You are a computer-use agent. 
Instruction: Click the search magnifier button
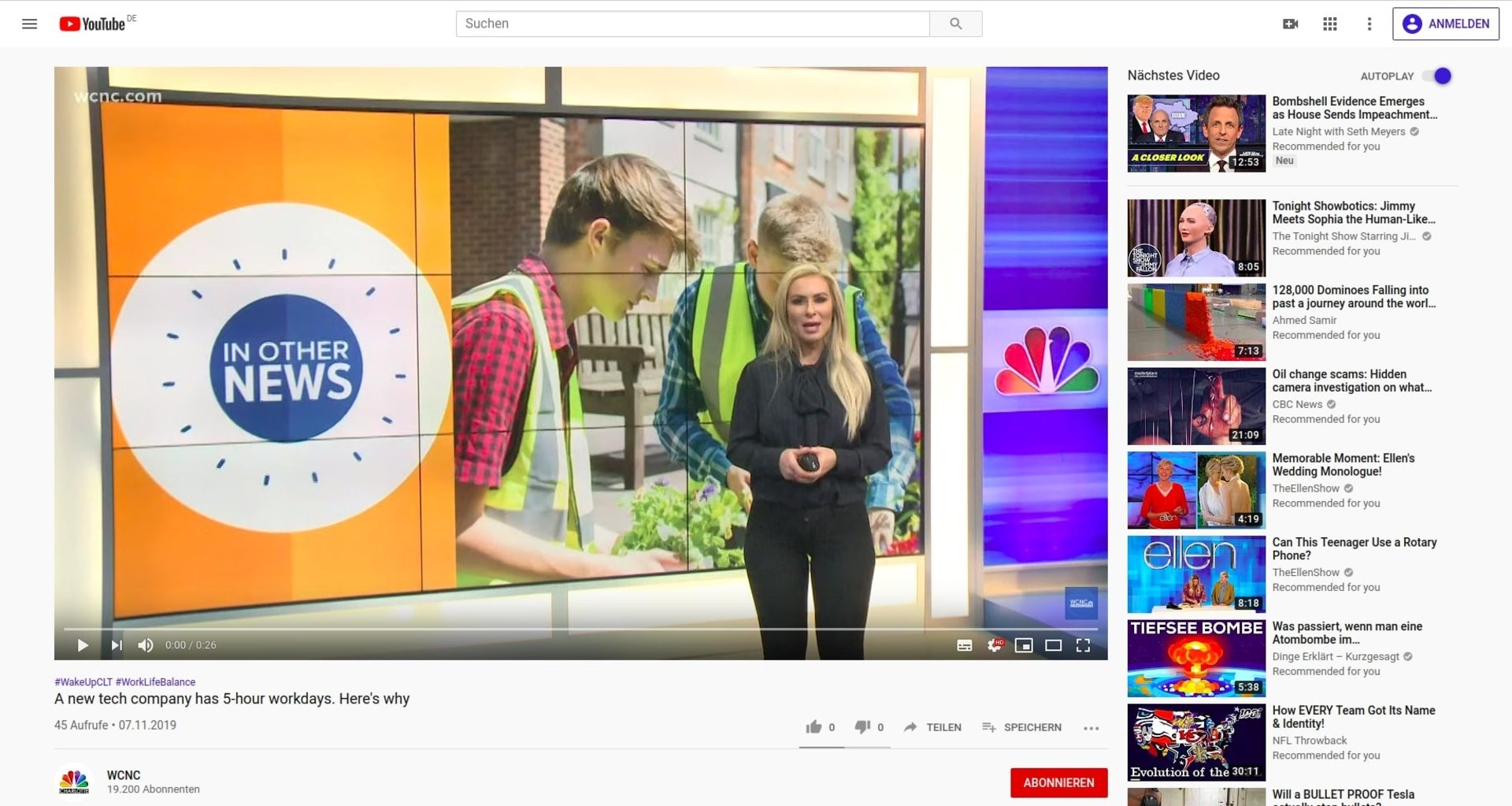tap(955, 24)
